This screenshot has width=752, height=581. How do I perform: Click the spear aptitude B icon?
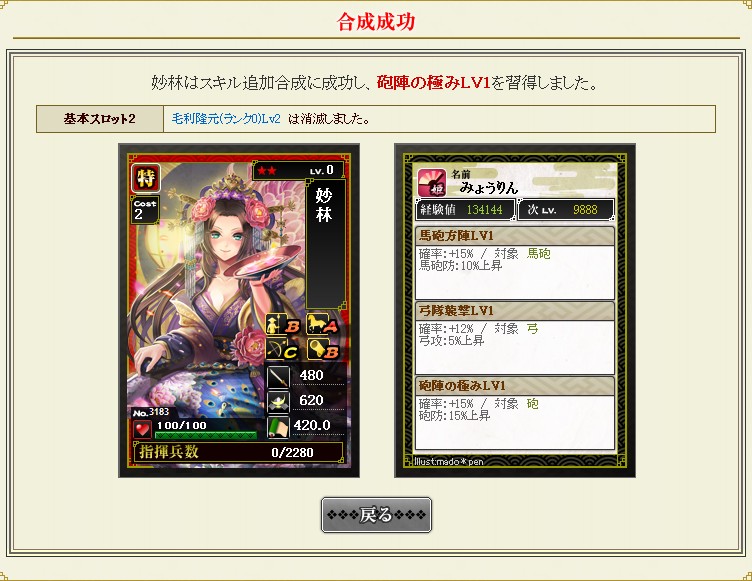(283, 325)
